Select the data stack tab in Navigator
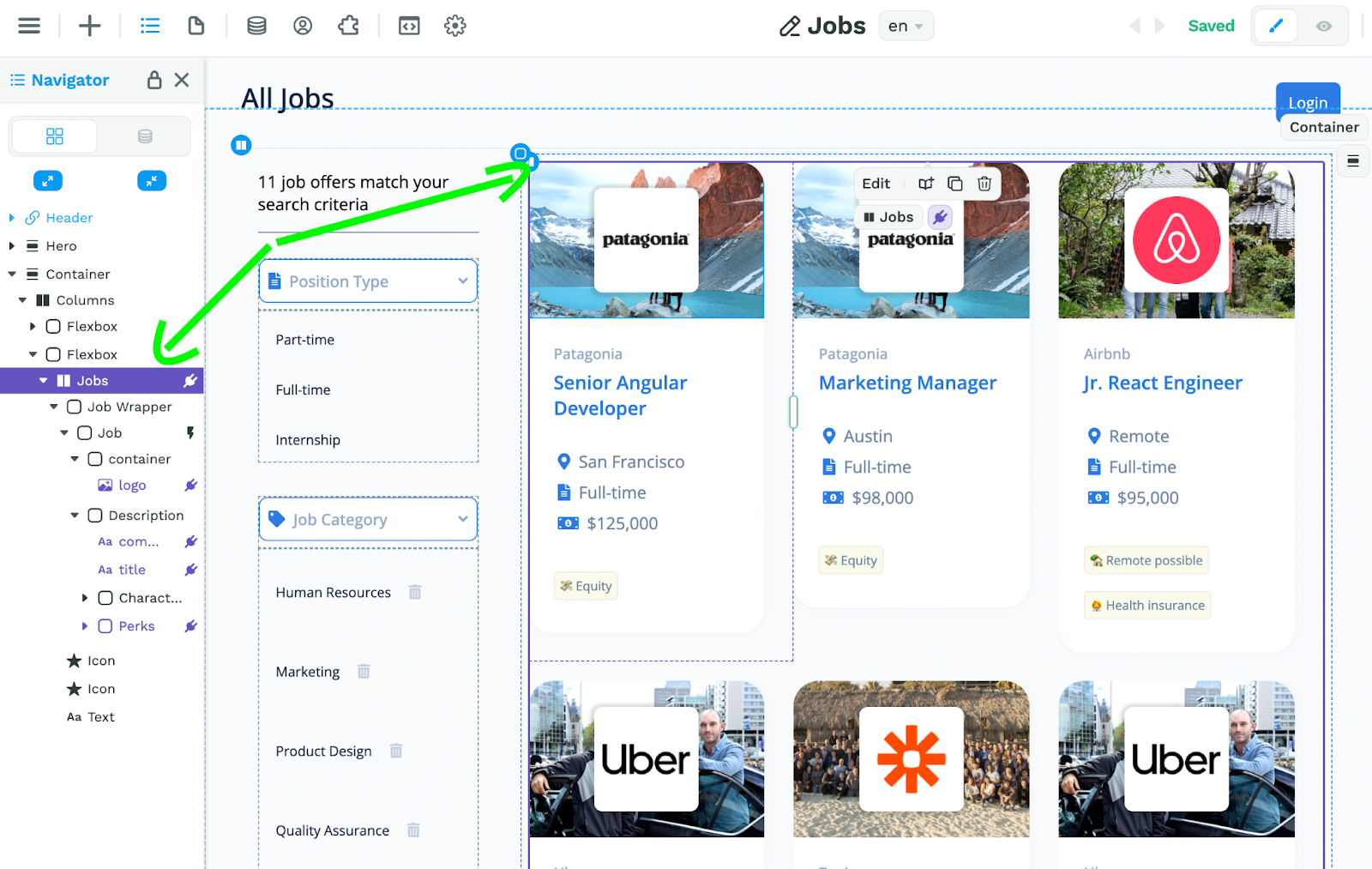 point(145,136)
